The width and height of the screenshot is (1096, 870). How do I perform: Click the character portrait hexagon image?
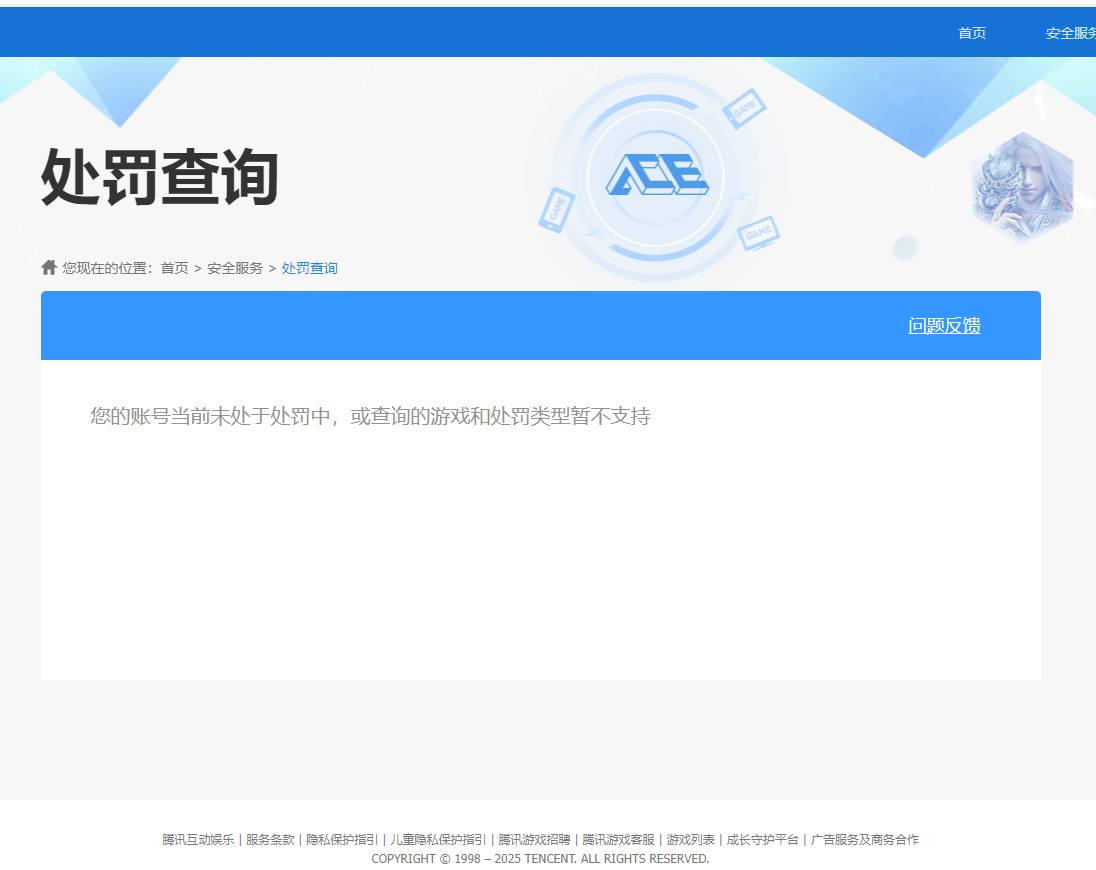(1024, 184)
